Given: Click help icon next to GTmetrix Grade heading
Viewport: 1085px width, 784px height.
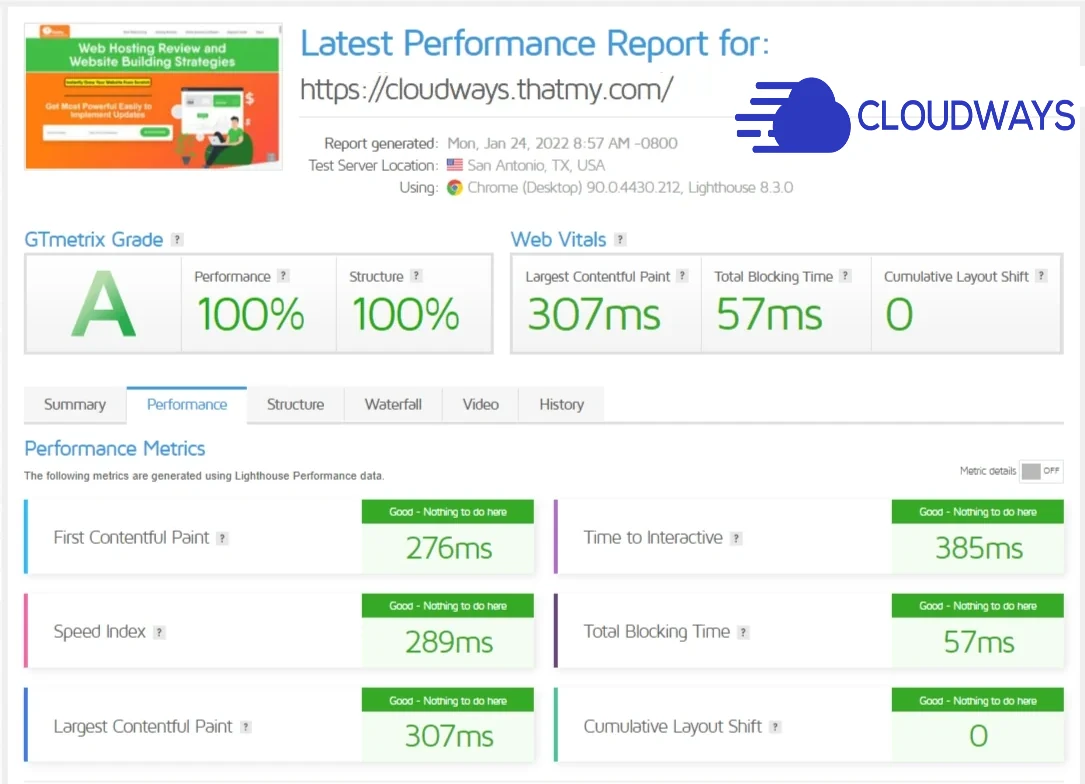Looking at the screenshot, I should coord(177,239).
